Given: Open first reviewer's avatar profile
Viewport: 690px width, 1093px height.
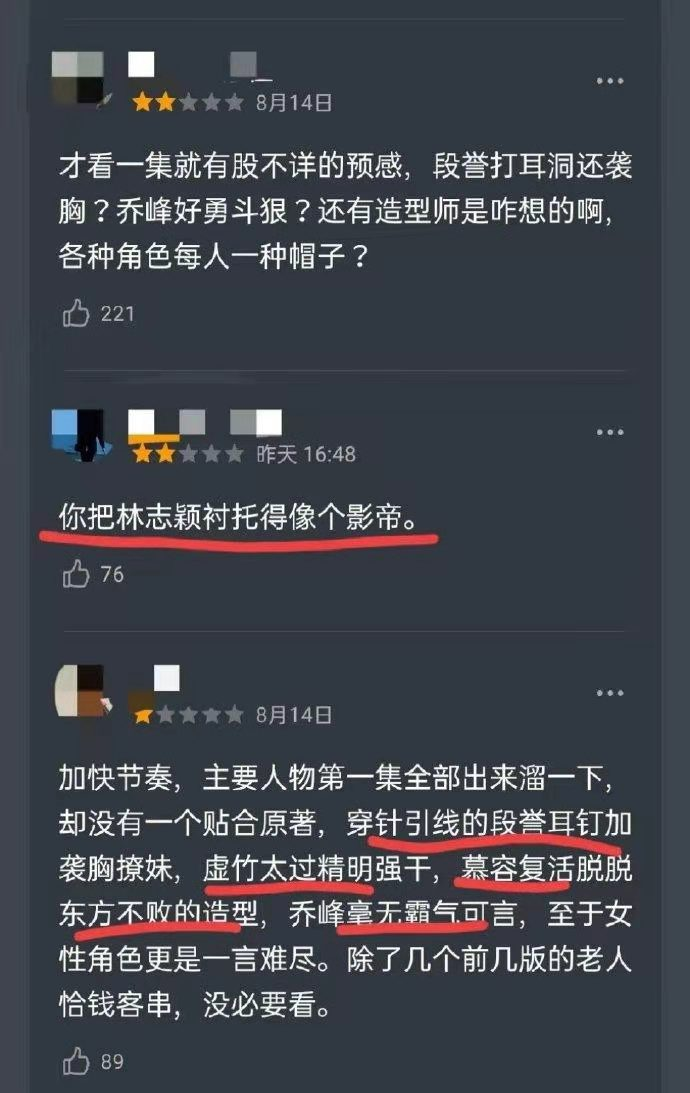Looking at the screenshot, I should [79, 77].
